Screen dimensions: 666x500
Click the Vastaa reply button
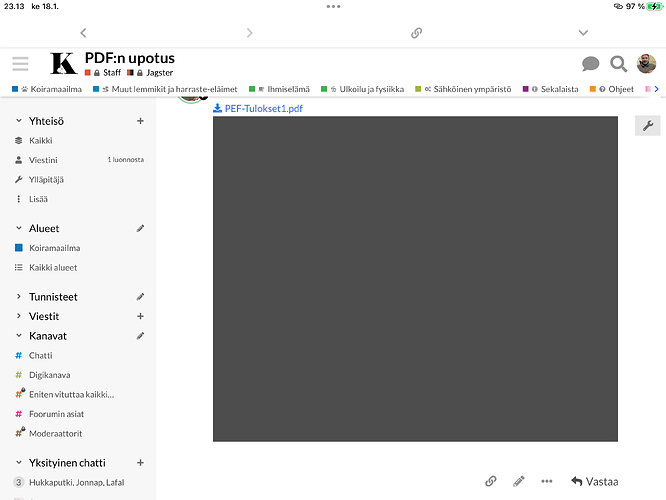click(595, 481)
